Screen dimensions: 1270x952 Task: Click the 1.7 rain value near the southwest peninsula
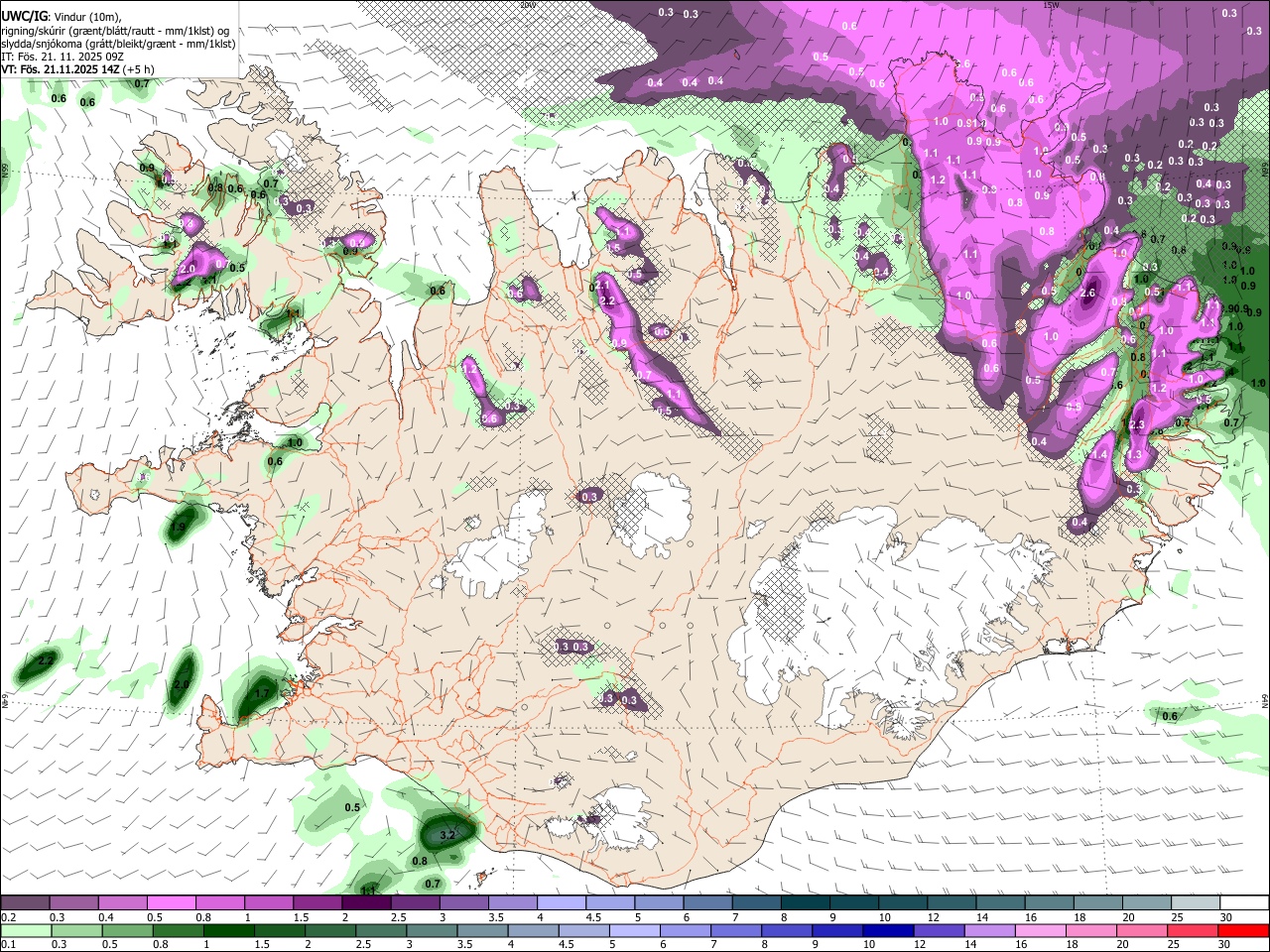[263, 693]
